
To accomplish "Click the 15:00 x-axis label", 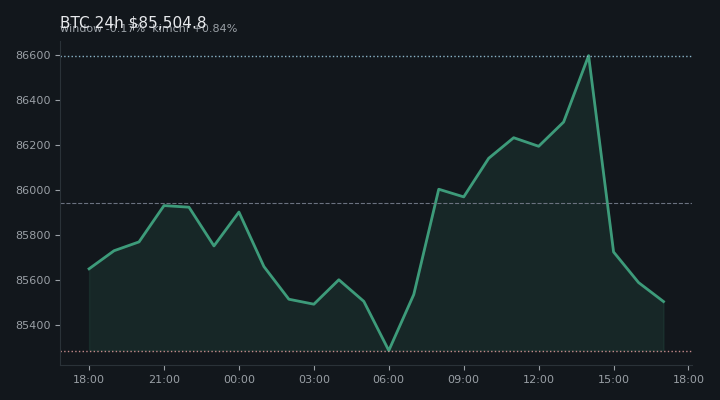I will coord(613,379).
